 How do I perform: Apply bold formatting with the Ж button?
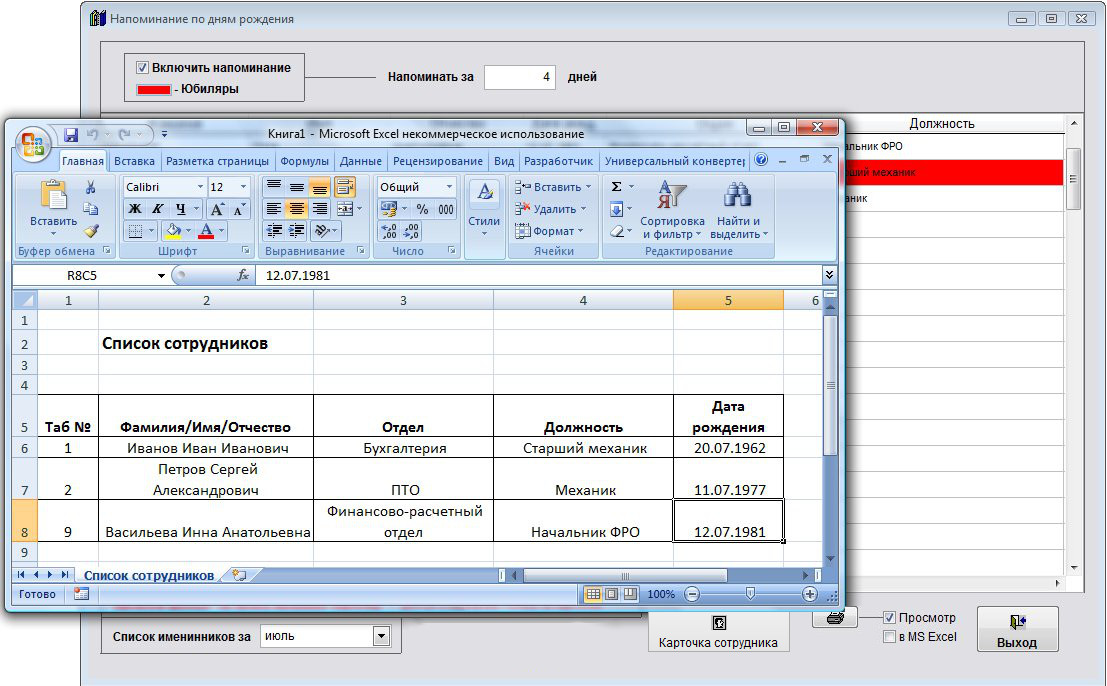pyautogui.click(x=134, y=209)
